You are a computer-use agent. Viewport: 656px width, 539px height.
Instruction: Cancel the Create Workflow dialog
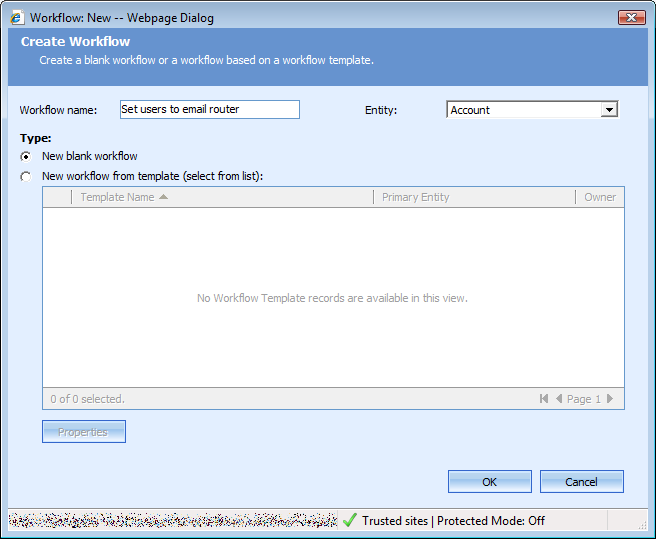[x=581, y=482]
